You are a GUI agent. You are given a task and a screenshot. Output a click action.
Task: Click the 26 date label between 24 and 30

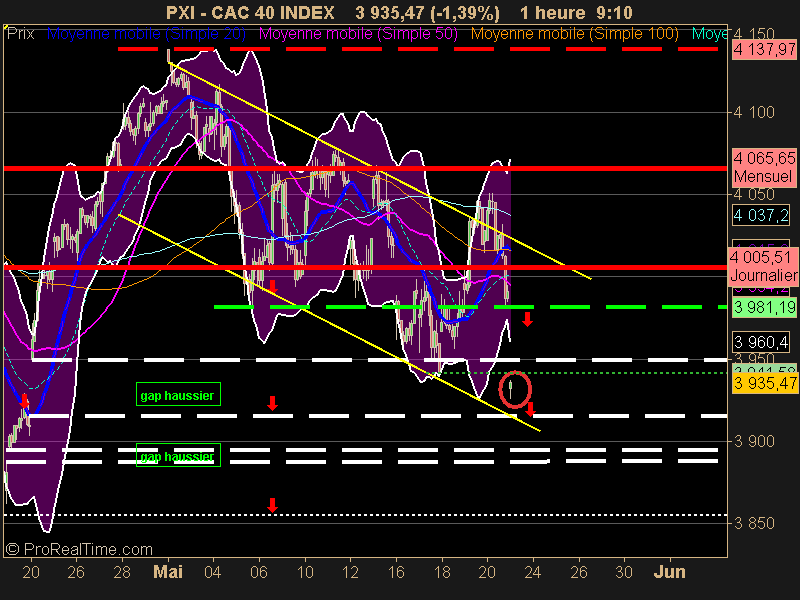coord(579,572)
